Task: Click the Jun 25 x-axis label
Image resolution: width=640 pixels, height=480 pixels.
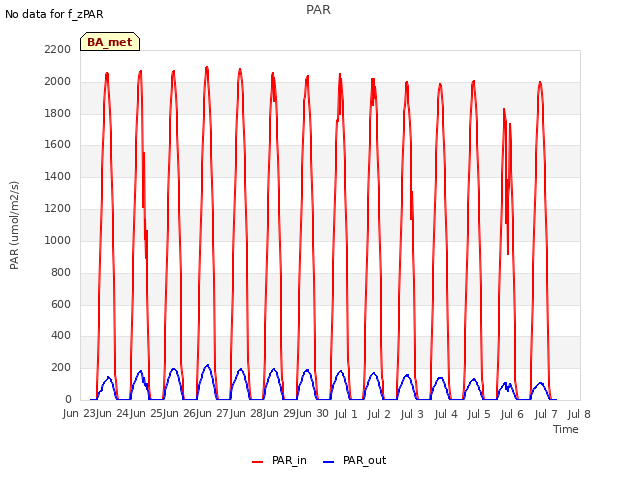Action: click(147, 414)
